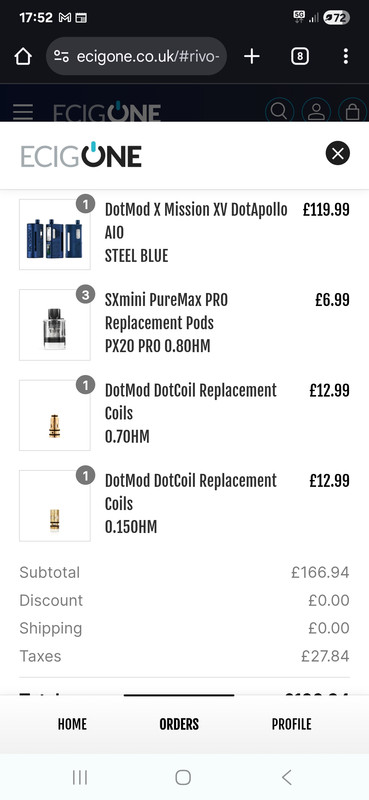The image size is (369, 800).
Task: Tap the SXmini PureMax PRO pod thumbnail
Action: [x=55, y=325]
